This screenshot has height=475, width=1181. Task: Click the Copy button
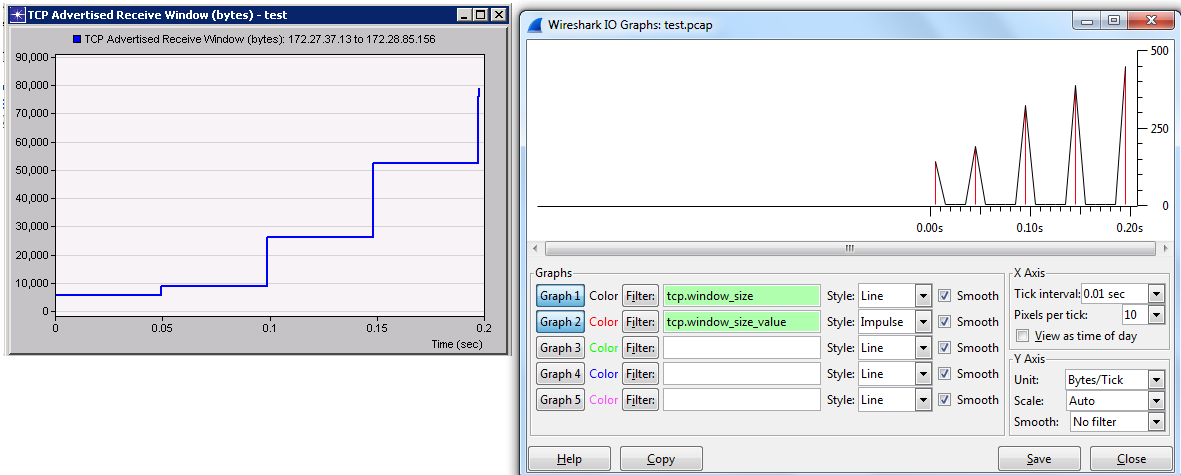pos(661,459)
